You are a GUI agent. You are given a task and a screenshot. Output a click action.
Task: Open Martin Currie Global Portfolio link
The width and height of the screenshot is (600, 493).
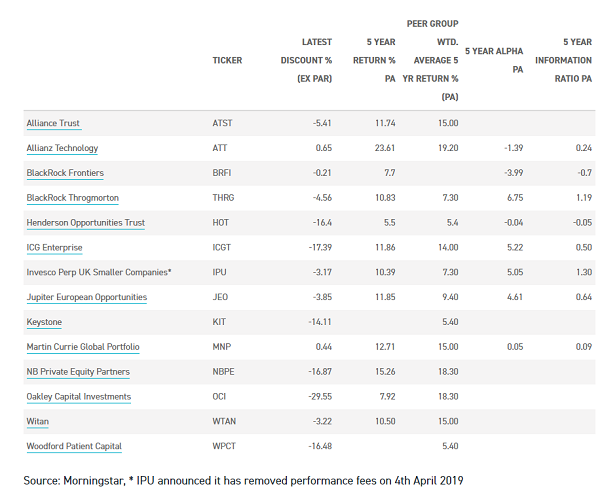[83, 347]
